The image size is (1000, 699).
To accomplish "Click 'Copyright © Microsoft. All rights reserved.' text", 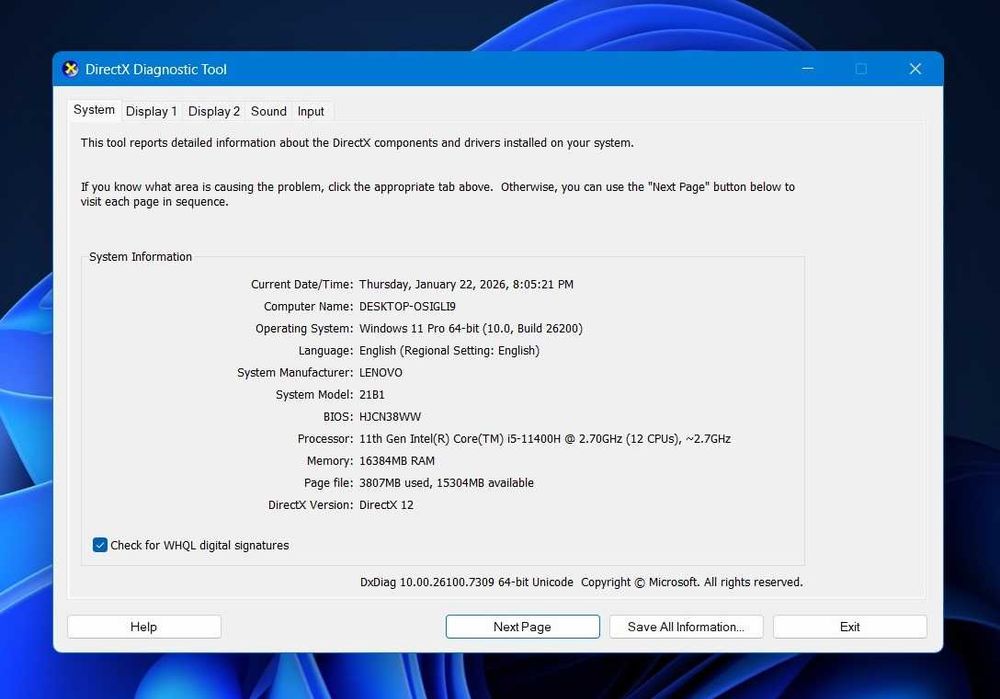I will tap(691, 582).
